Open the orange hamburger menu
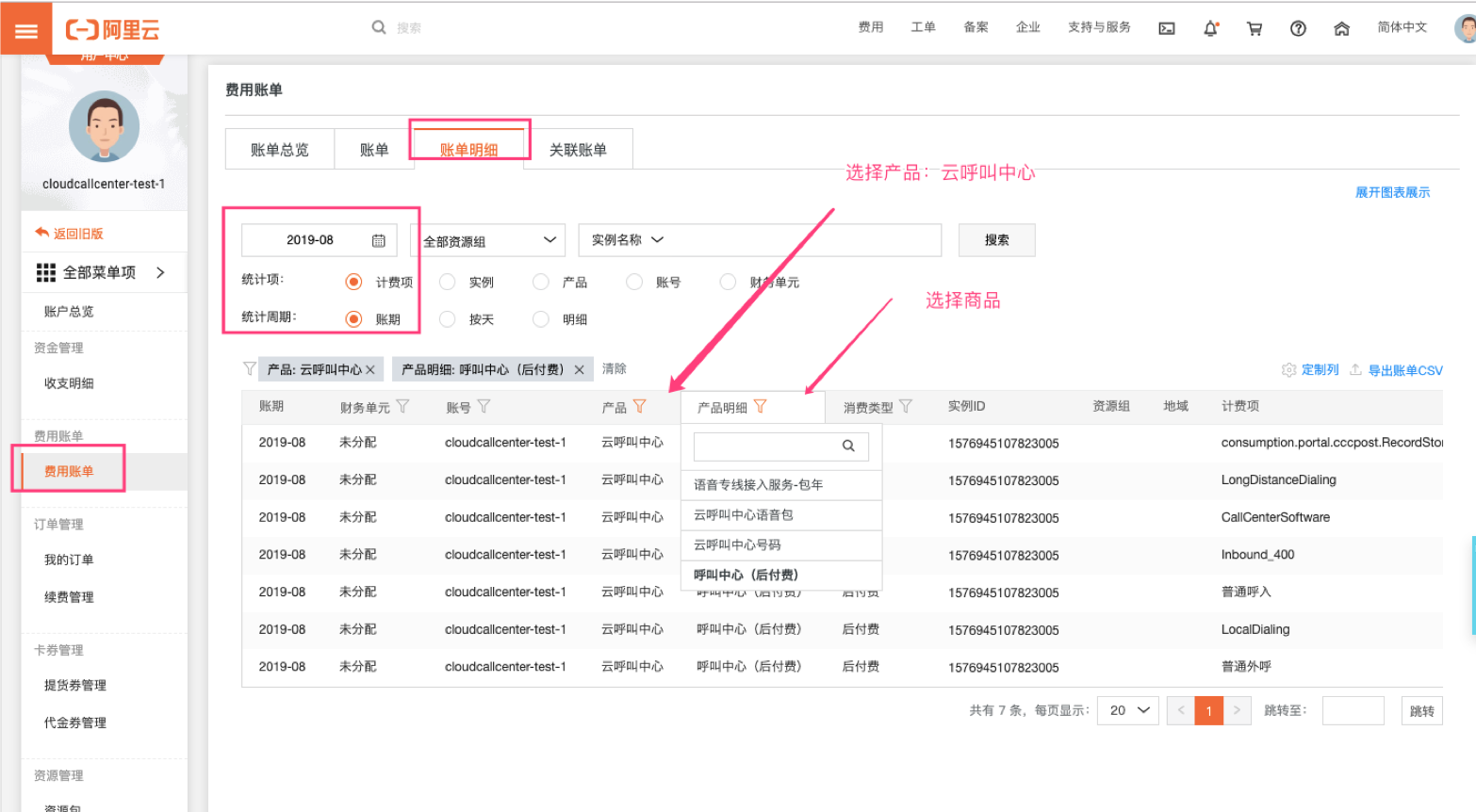Image resolution: width=1476 pixels, height=812 pixels. pos(26,29)
